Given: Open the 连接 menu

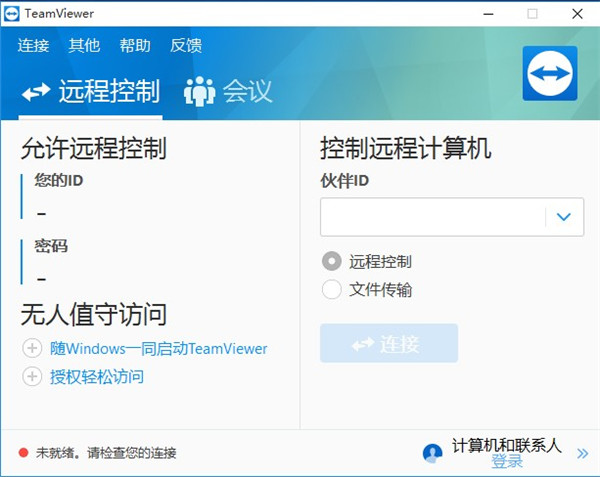Looking at the screenshot, I should pos(33,46).
